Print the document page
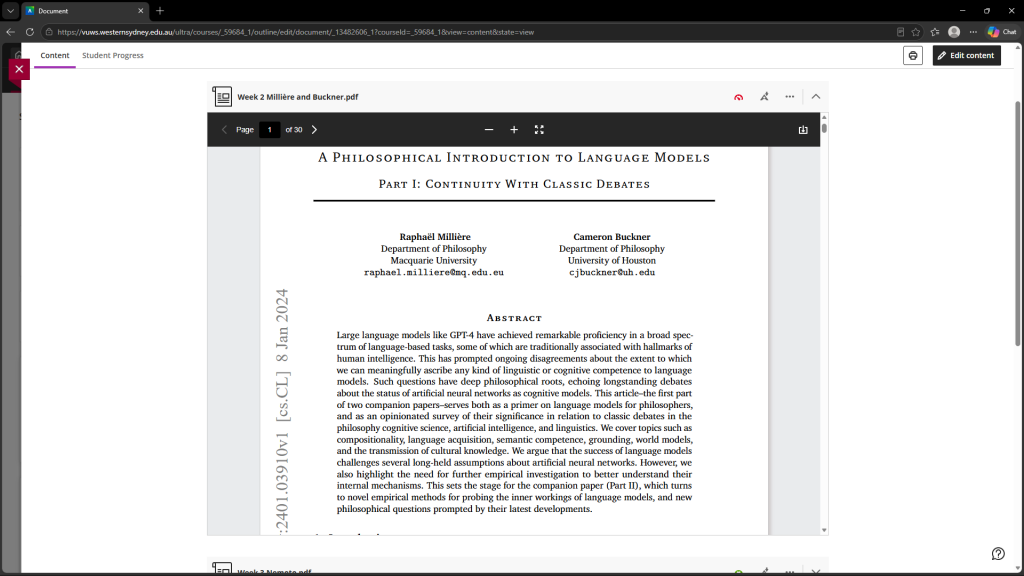 pos(912,56)
